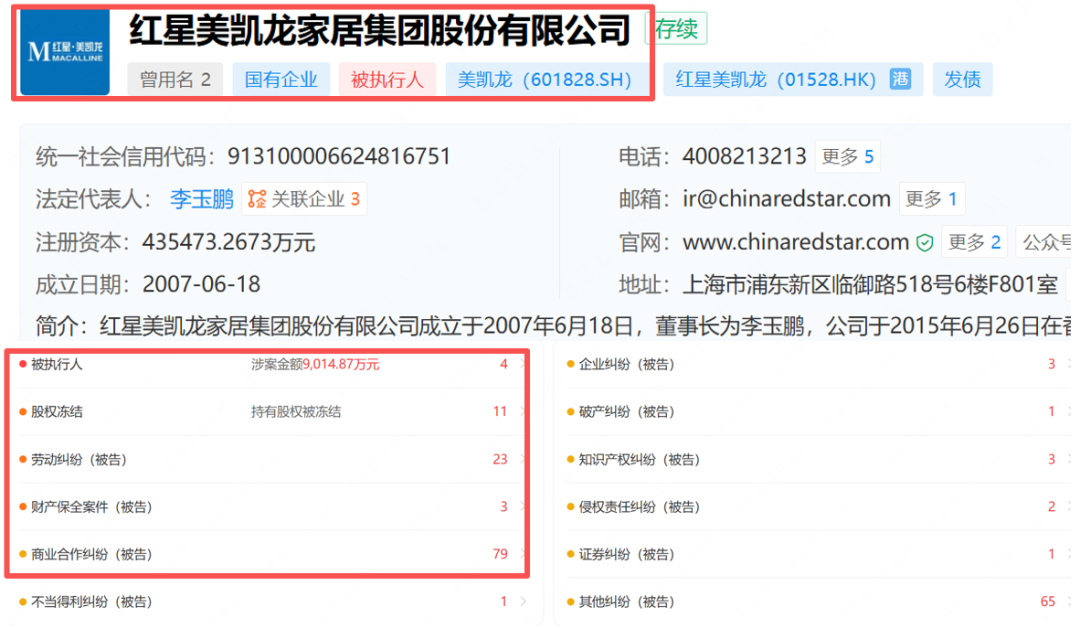Select the 国有企业 tag
Viewport: 1080px width, 628px height.
tap(281, 79)
